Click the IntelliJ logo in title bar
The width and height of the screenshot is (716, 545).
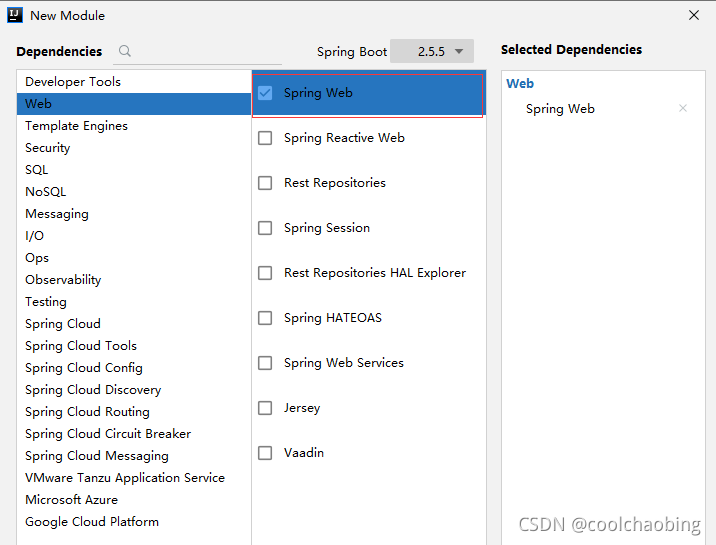(15, 15)
